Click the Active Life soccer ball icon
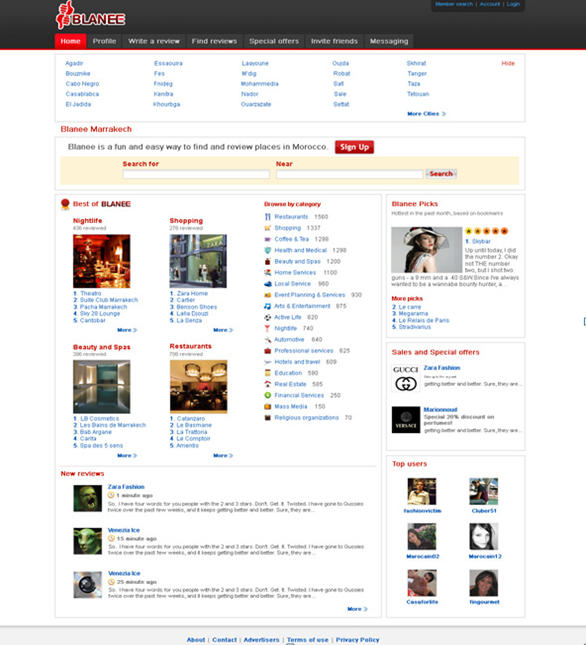The width and height of the screenshot is (586, 645). pos(268,317)
